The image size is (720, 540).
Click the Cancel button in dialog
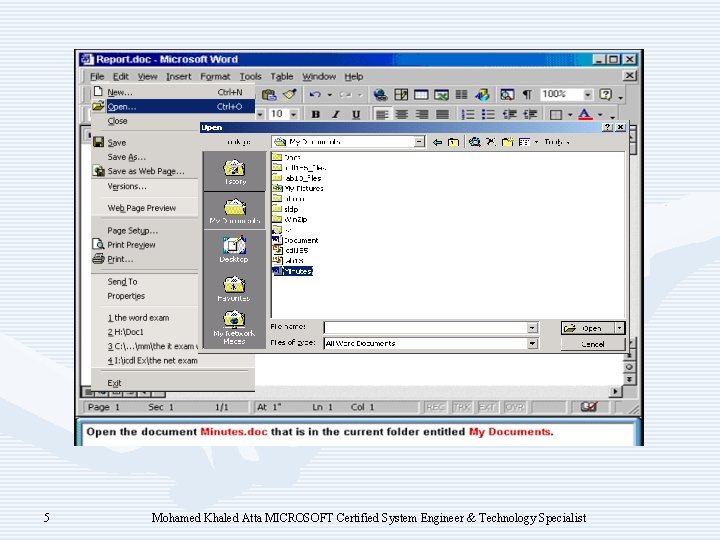coord(593,344)
